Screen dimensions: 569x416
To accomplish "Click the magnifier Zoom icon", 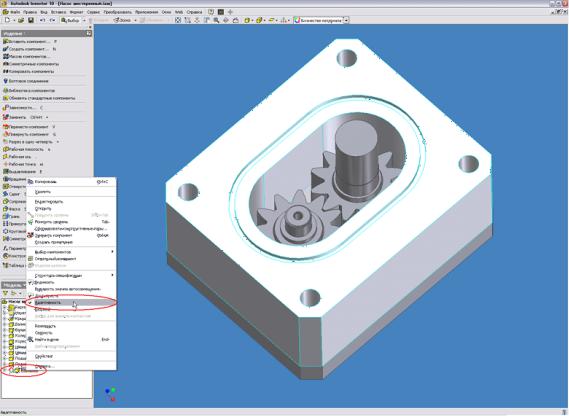I will pos(216,20).
